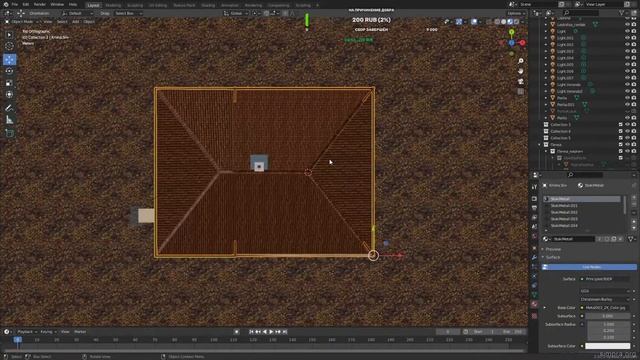Toggle camera view with the camera icon
Image resolution: width=640 pixels, height=360 pixels.
point(521,81)
